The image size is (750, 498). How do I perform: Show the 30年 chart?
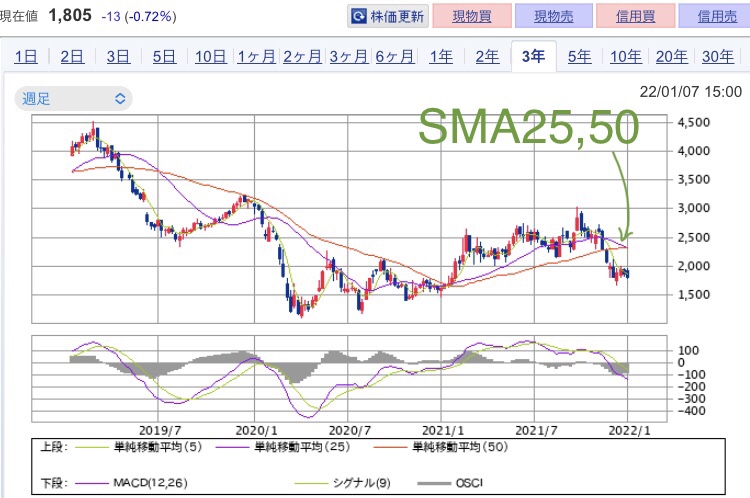pyautogui.click(x=718, y=57)
